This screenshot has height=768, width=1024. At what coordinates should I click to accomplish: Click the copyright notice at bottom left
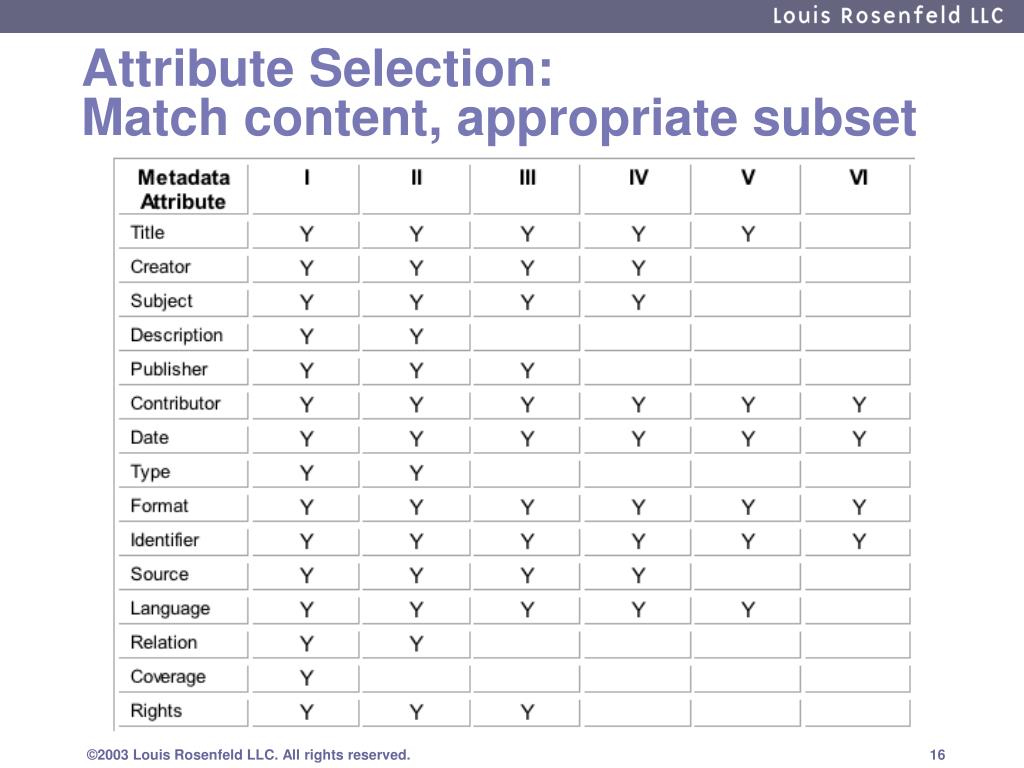(x=248, y=755)
